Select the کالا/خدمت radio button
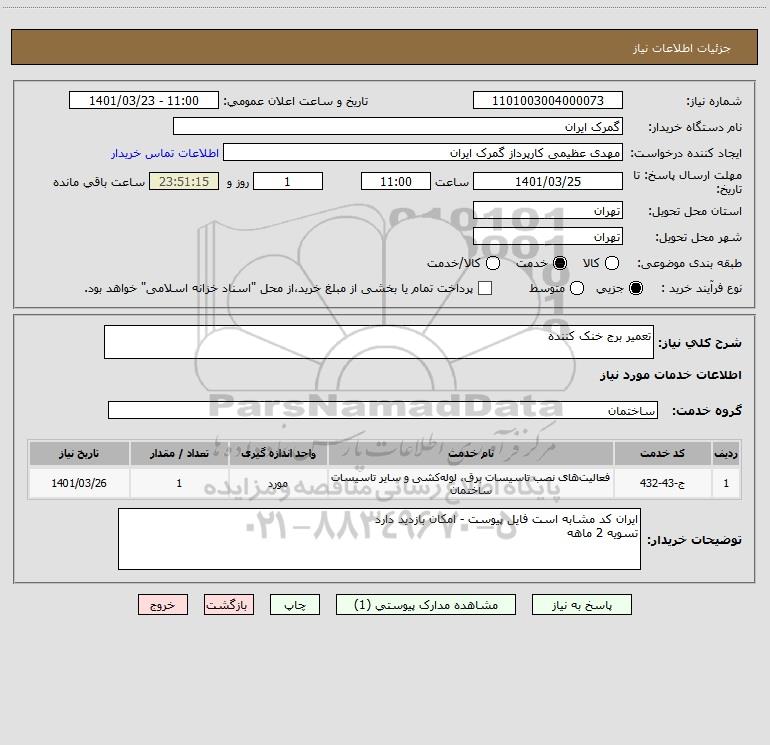770x745 pixels. click(x=493, y=263)
